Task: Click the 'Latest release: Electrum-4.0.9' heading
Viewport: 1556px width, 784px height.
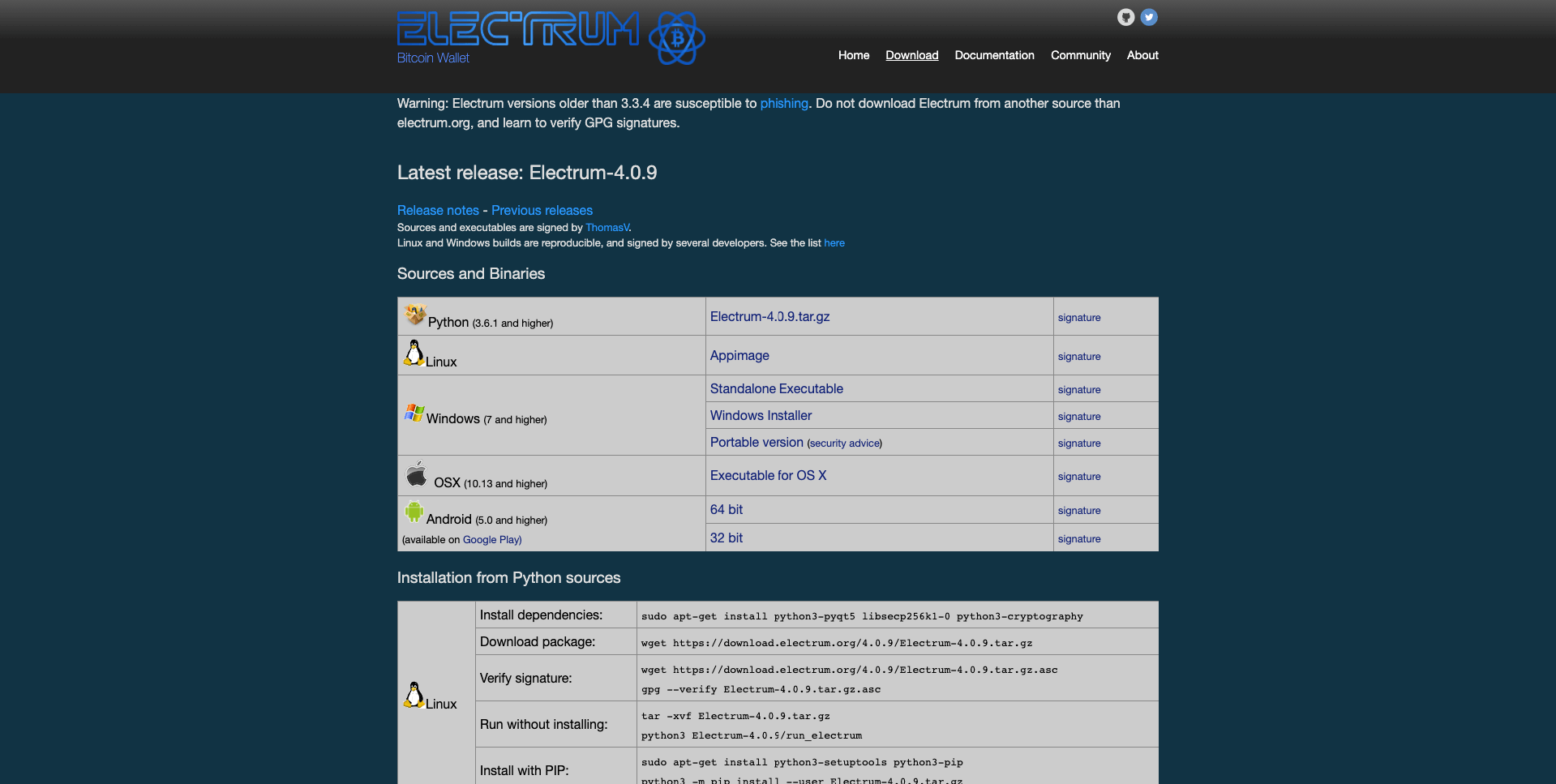Action: pos(527,173)
